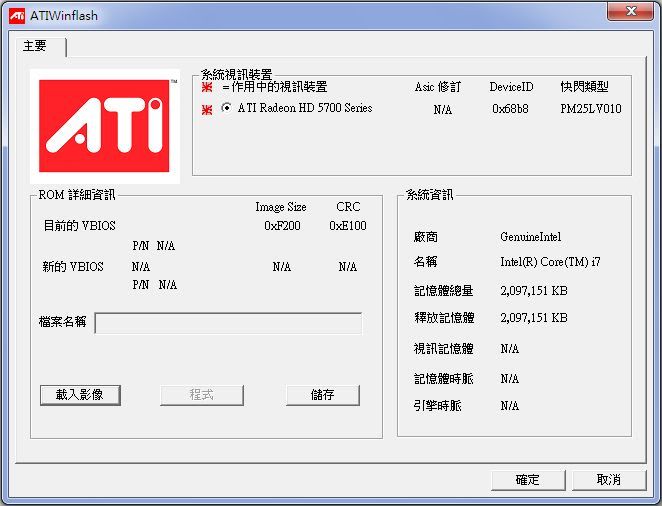662x506 pixels.
Task: Close the ATIWinflash window
Action: click(x=630, y=11)
